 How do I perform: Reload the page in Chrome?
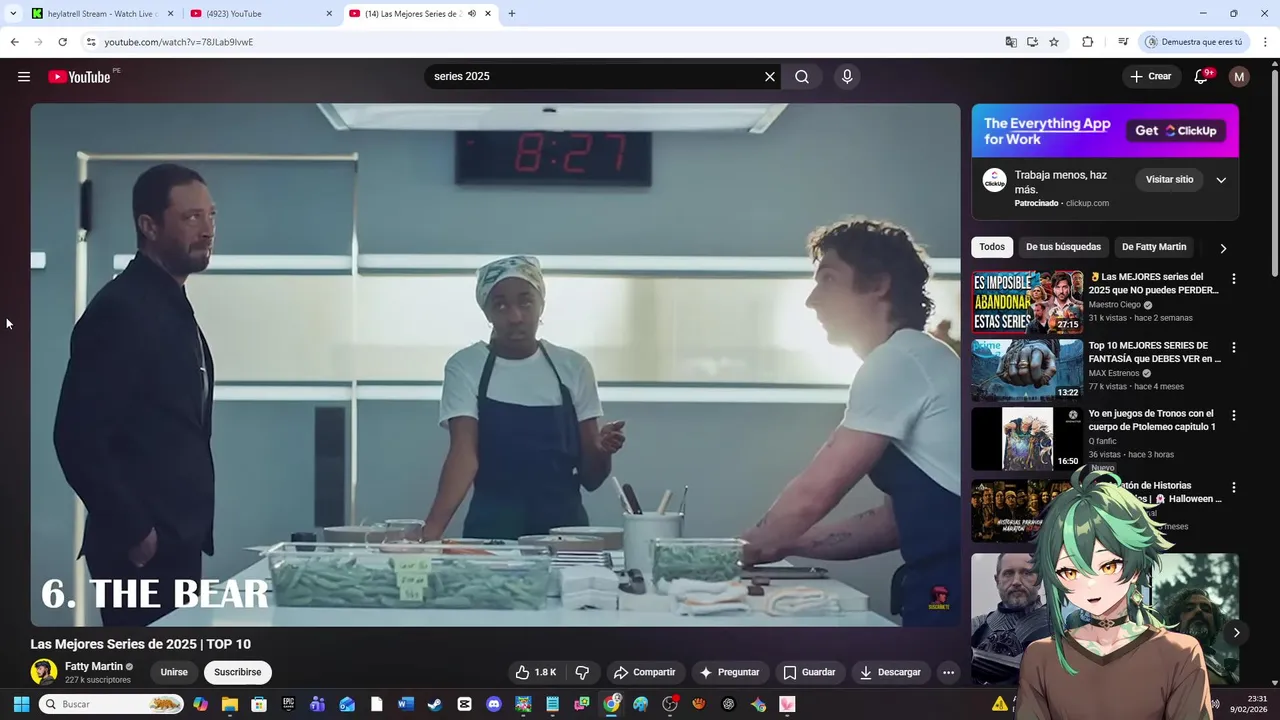click(x=62, y=42)
